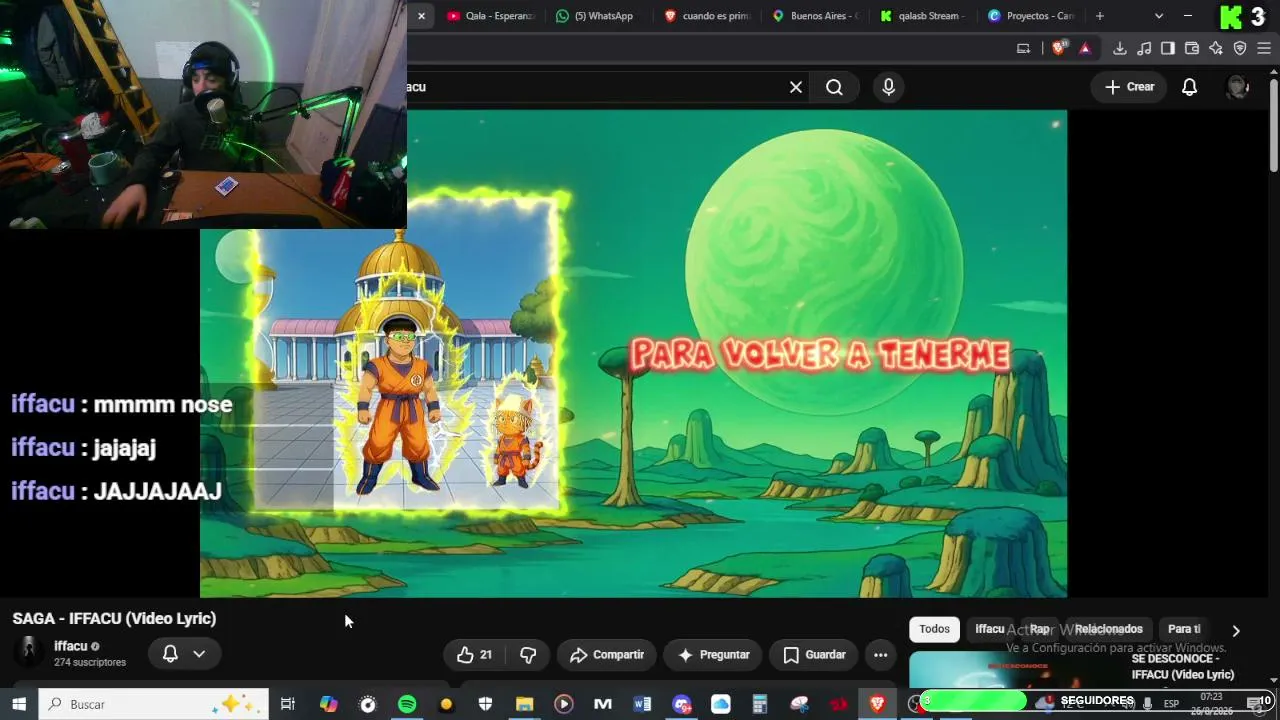Open the browser downloads icon
Image resolution: width=1280 pixels, height=720 pixels.
click(x=1120, y=48)
